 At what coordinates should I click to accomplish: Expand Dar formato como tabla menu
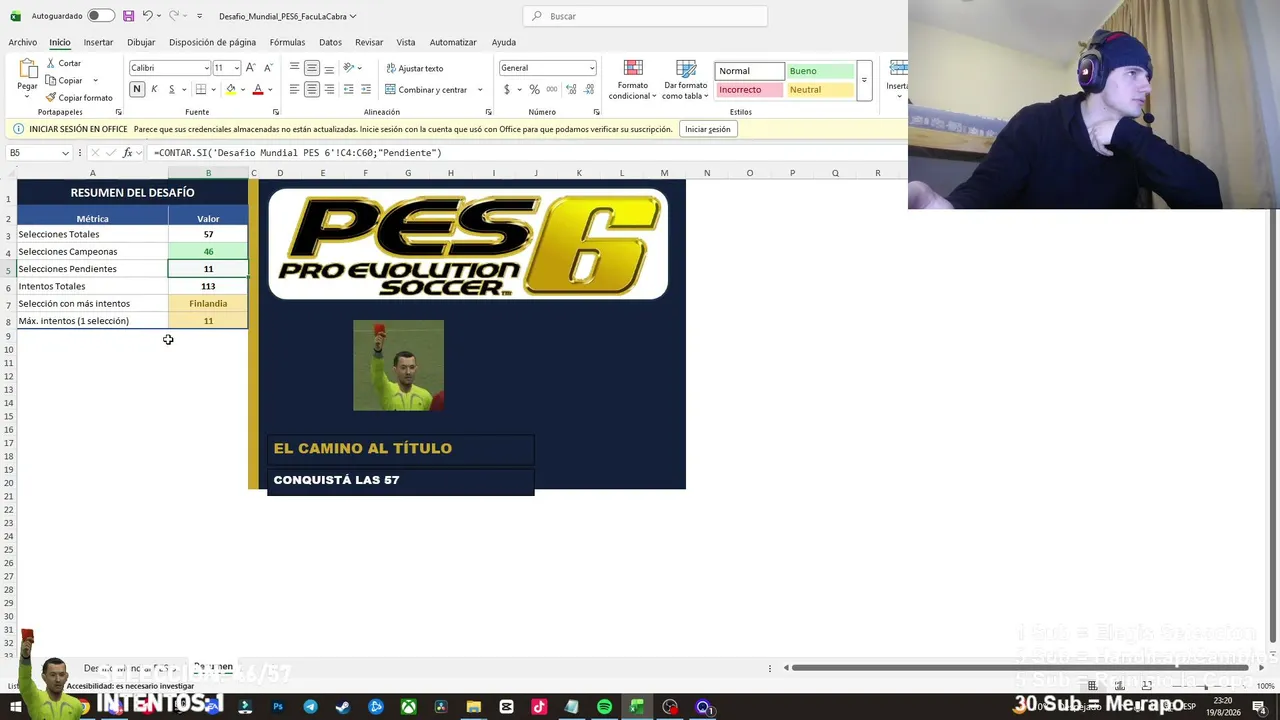coord(685,80)
